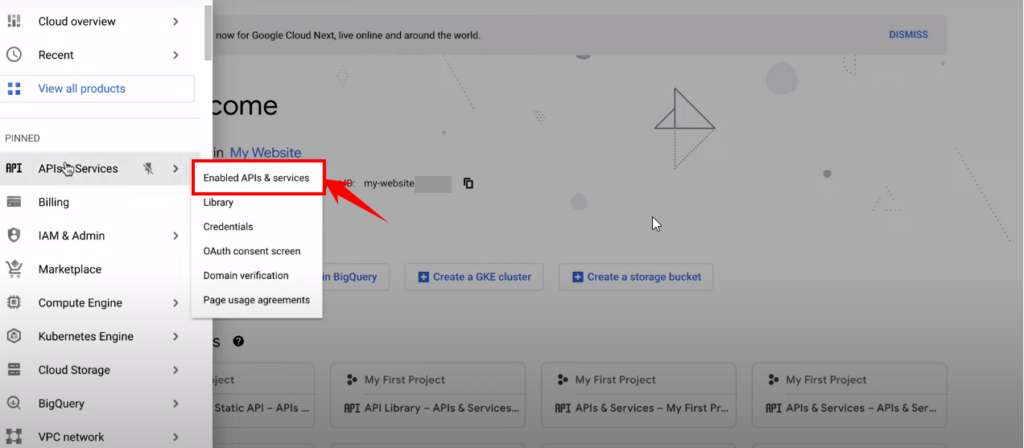Click the Cloud overview icon
Viewport: 1024px width, 448px height.
[14, 21]
